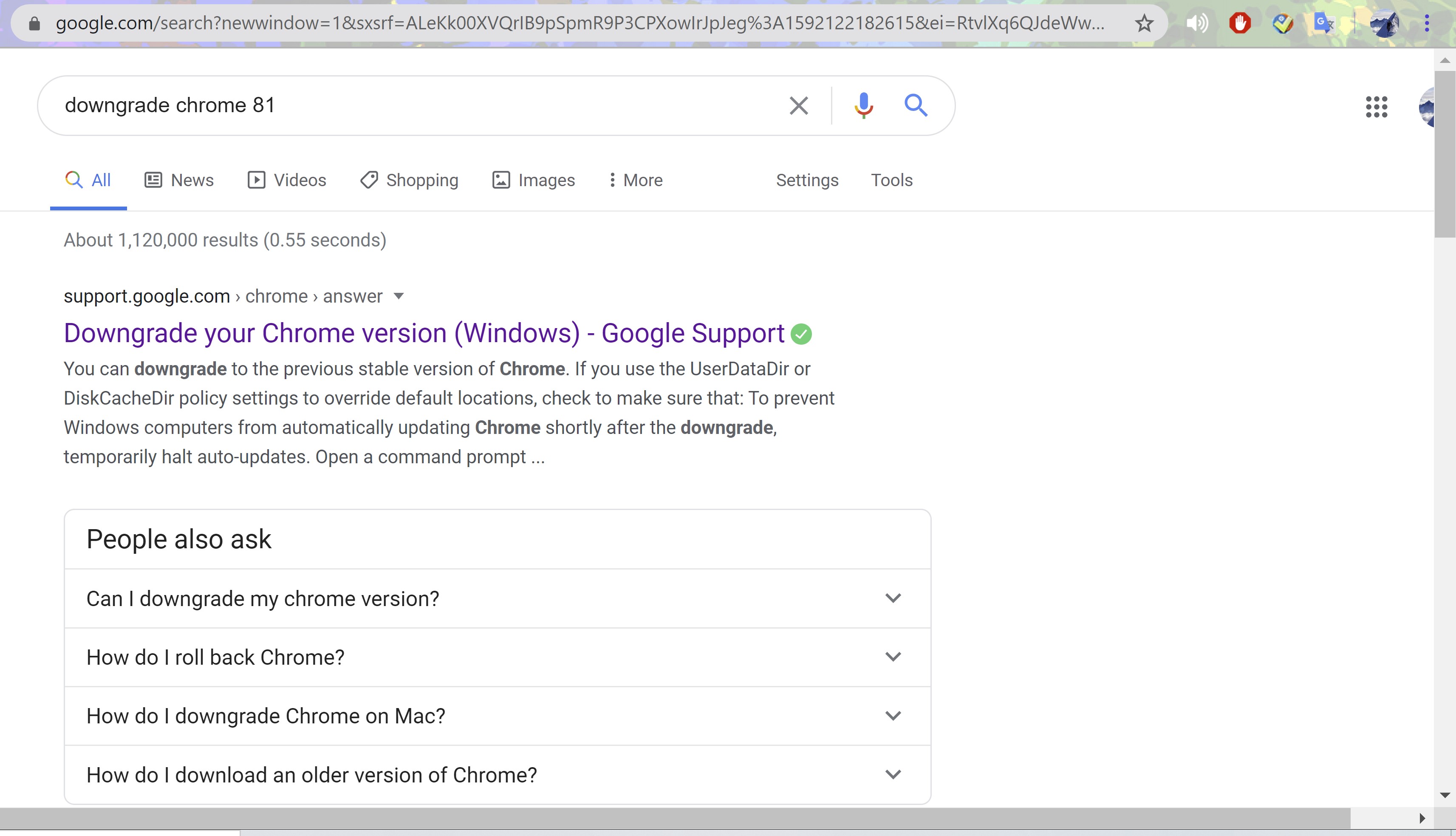This screenshot has height=836, width=1456.
Task: Click the Videos search category tab
Action: (287, 180)
